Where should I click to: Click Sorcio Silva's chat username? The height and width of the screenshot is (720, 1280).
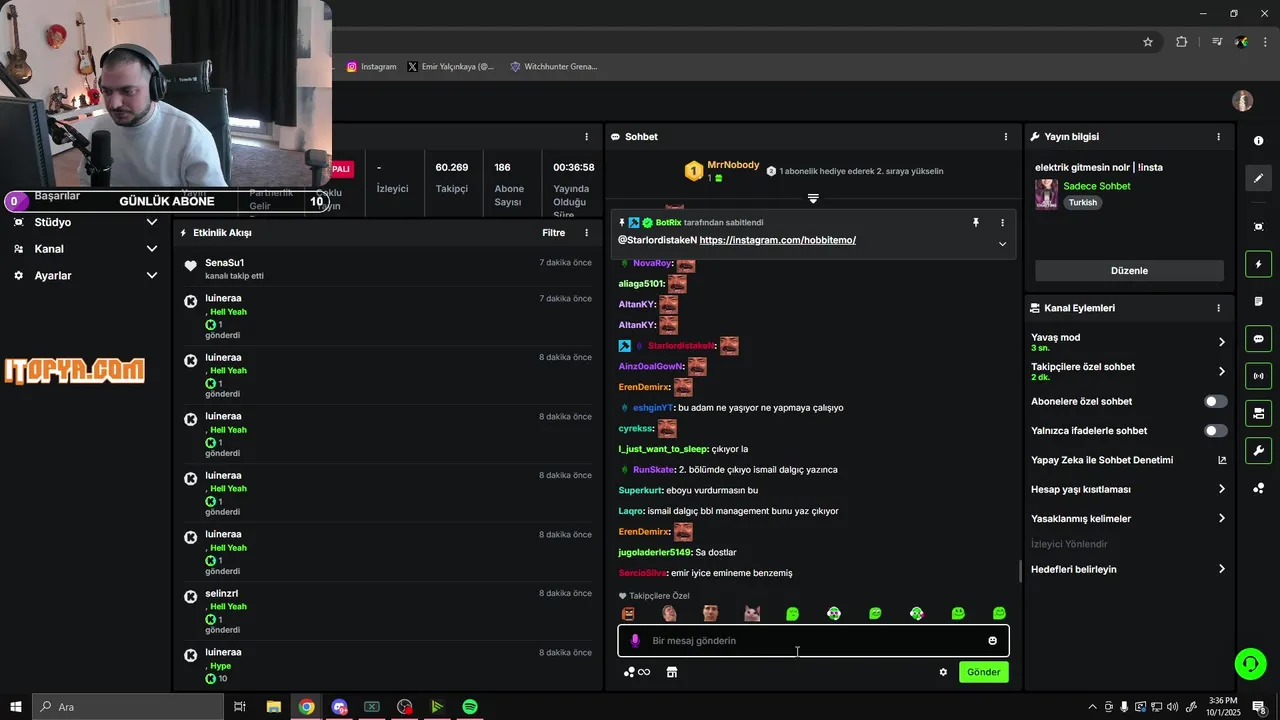[x=642, y=573]
